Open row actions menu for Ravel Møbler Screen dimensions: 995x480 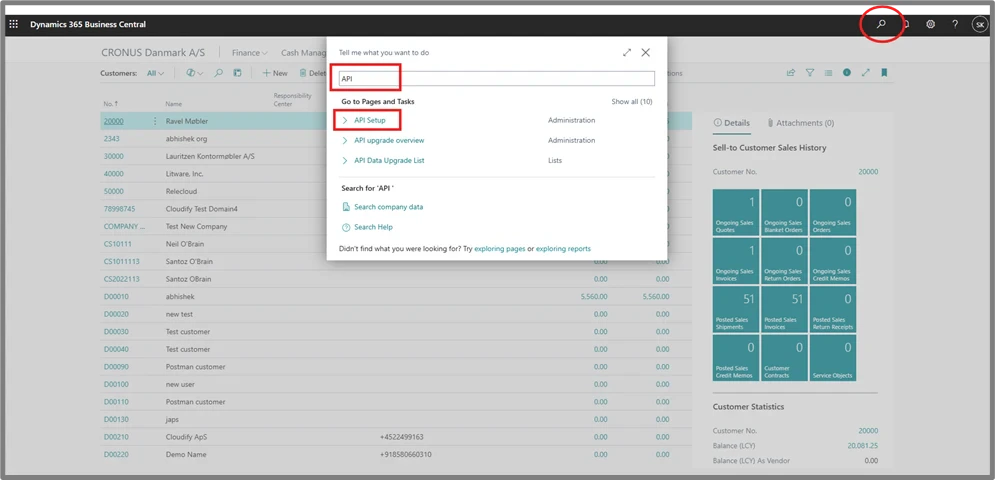click(154, 121)
